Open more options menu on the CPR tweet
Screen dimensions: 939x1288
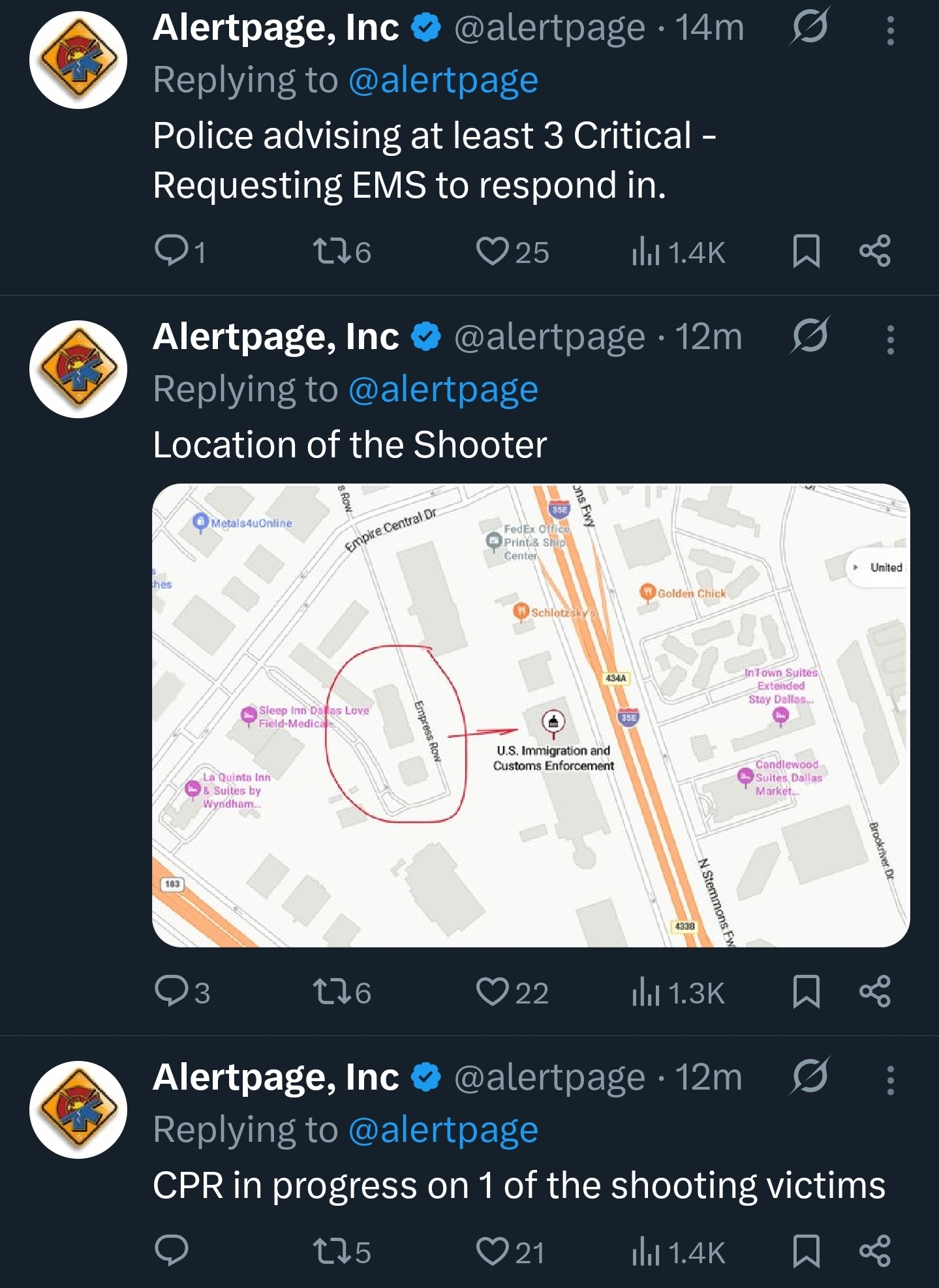891,1080
